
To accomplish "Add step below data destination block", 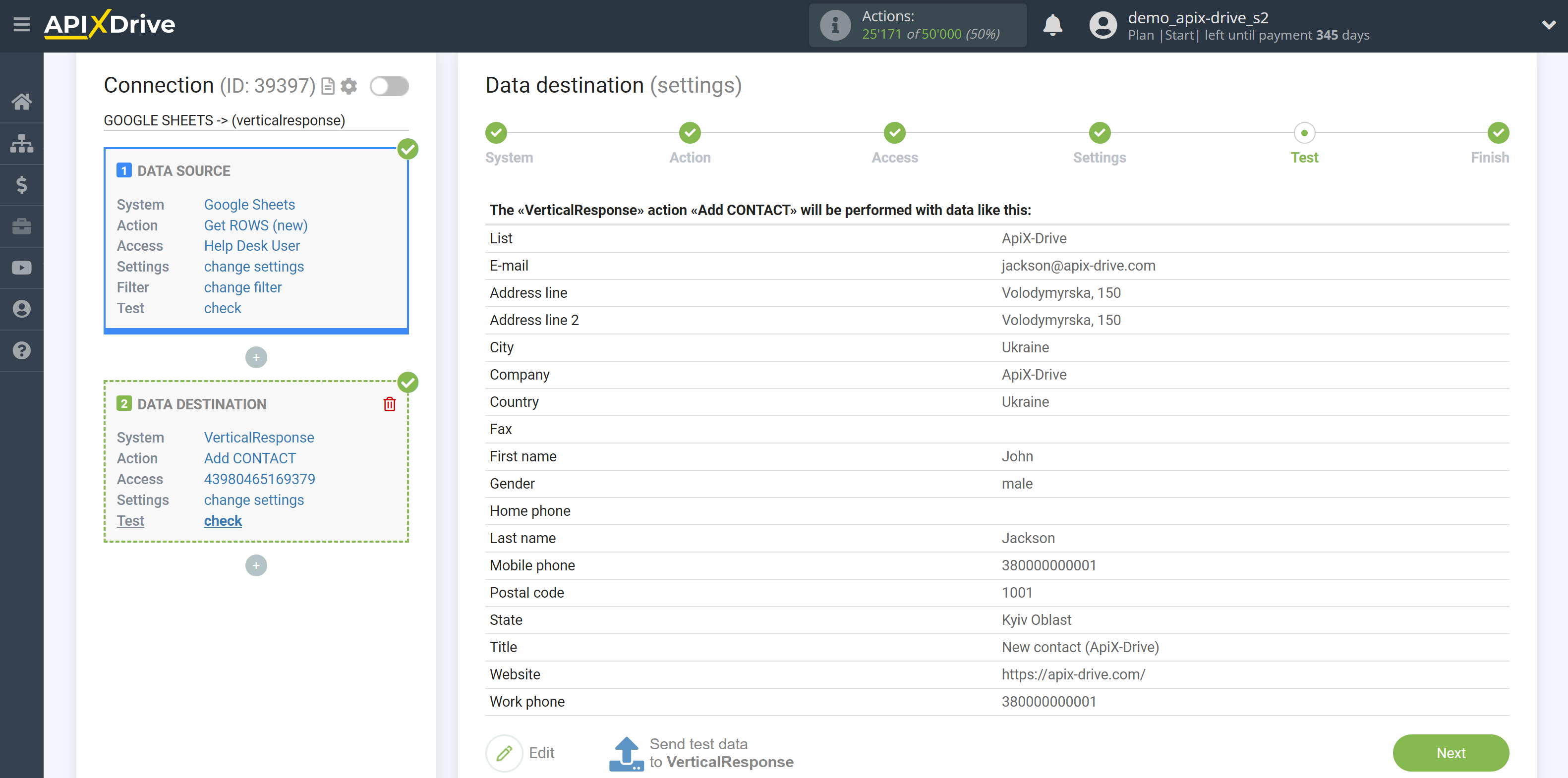I will pyautogui.click(x=256, y=565).
